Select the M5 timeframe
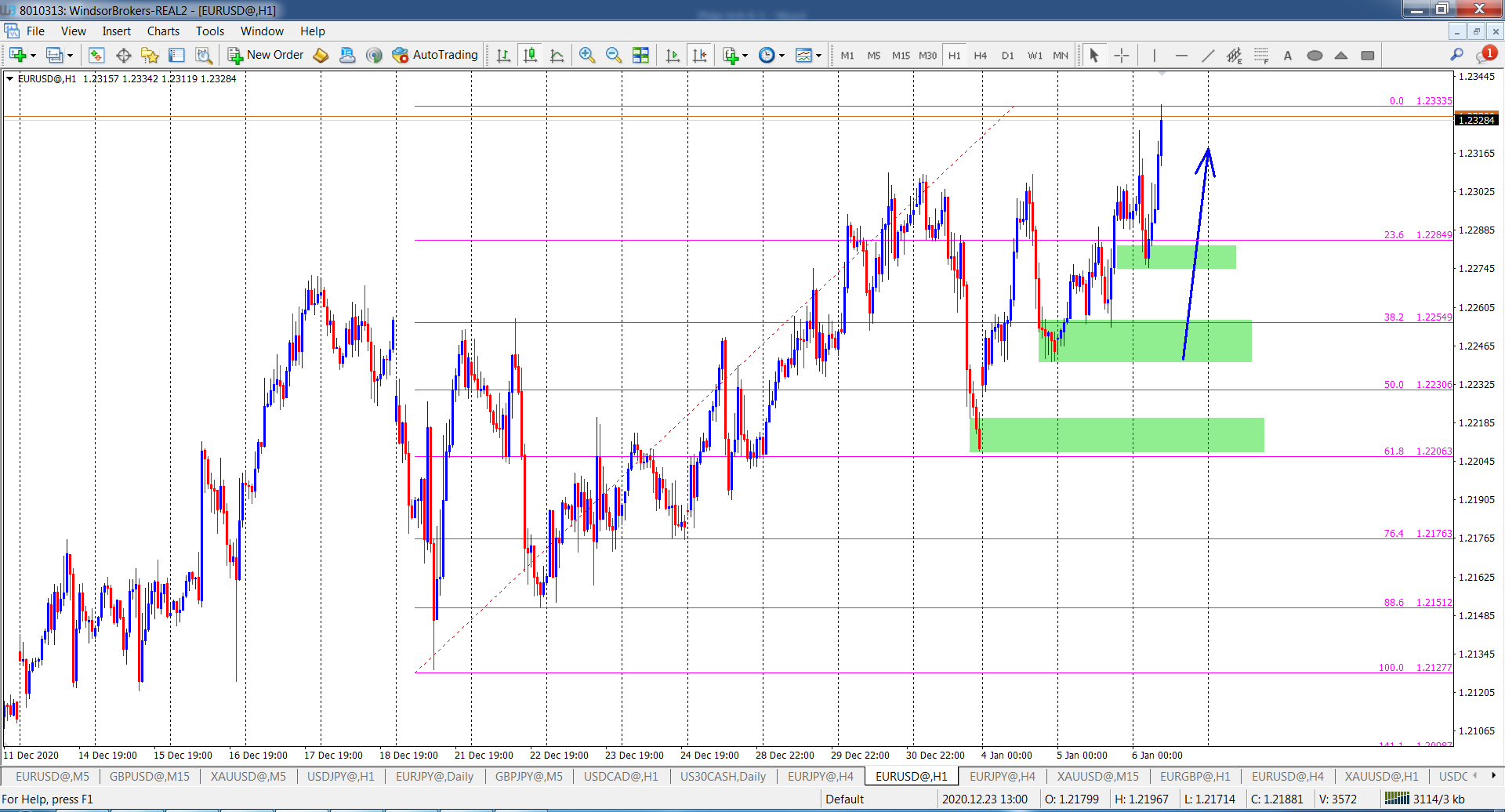The width and height of the screenshot is (1505, 812). click(x=874, y=56)
